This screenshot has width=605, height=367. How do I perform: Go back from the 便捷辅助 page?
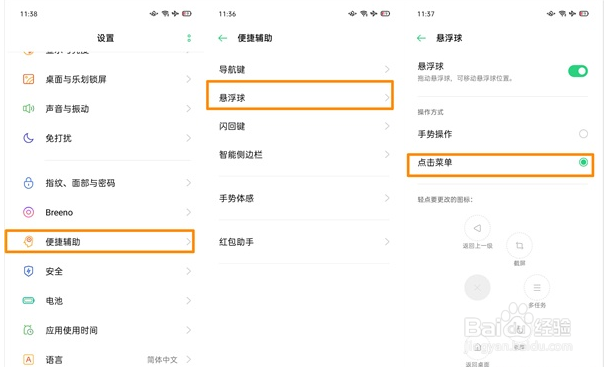tap(223, 38)
